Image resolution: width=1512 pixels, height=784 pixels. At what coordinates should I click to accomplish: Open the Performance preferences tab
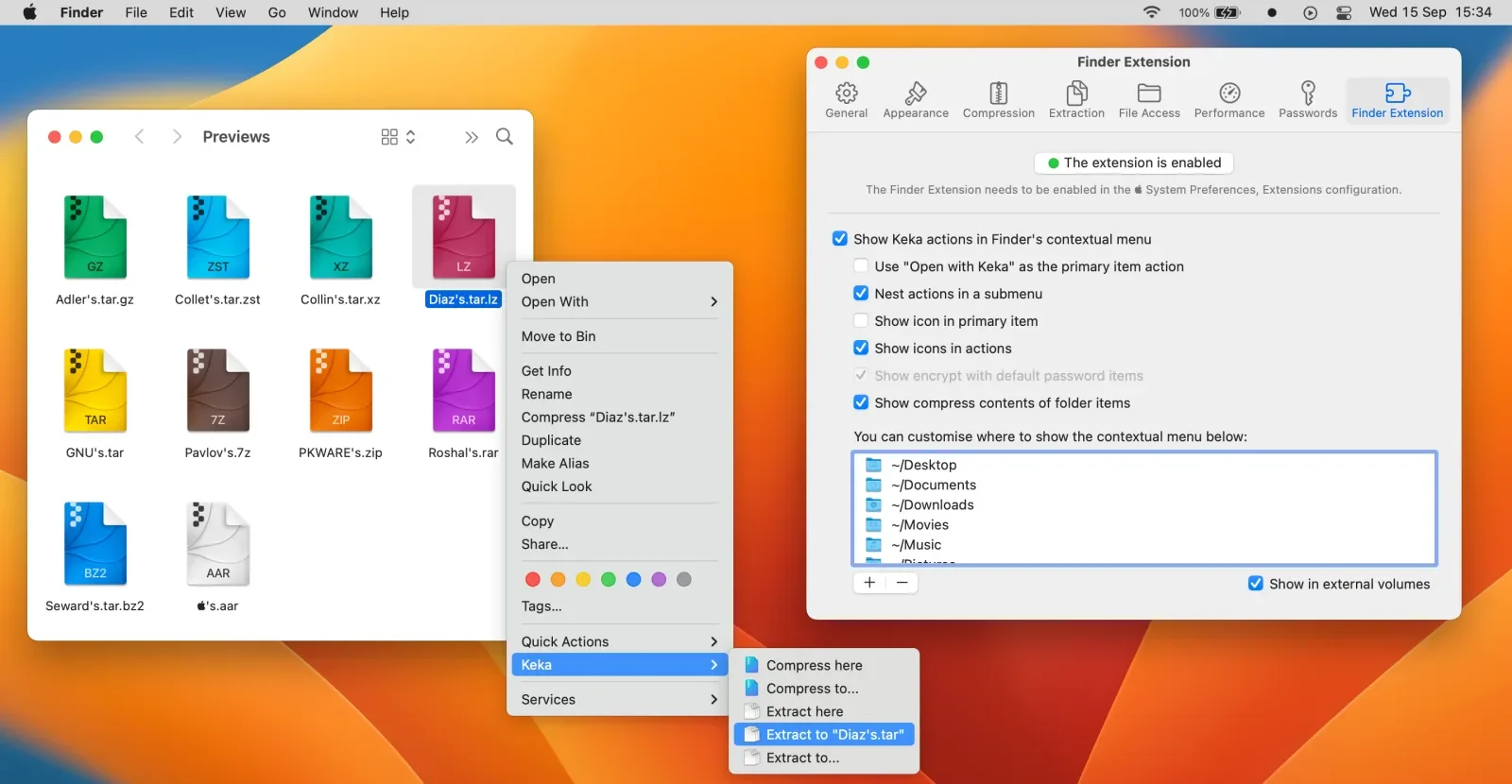click(1229, 99)
